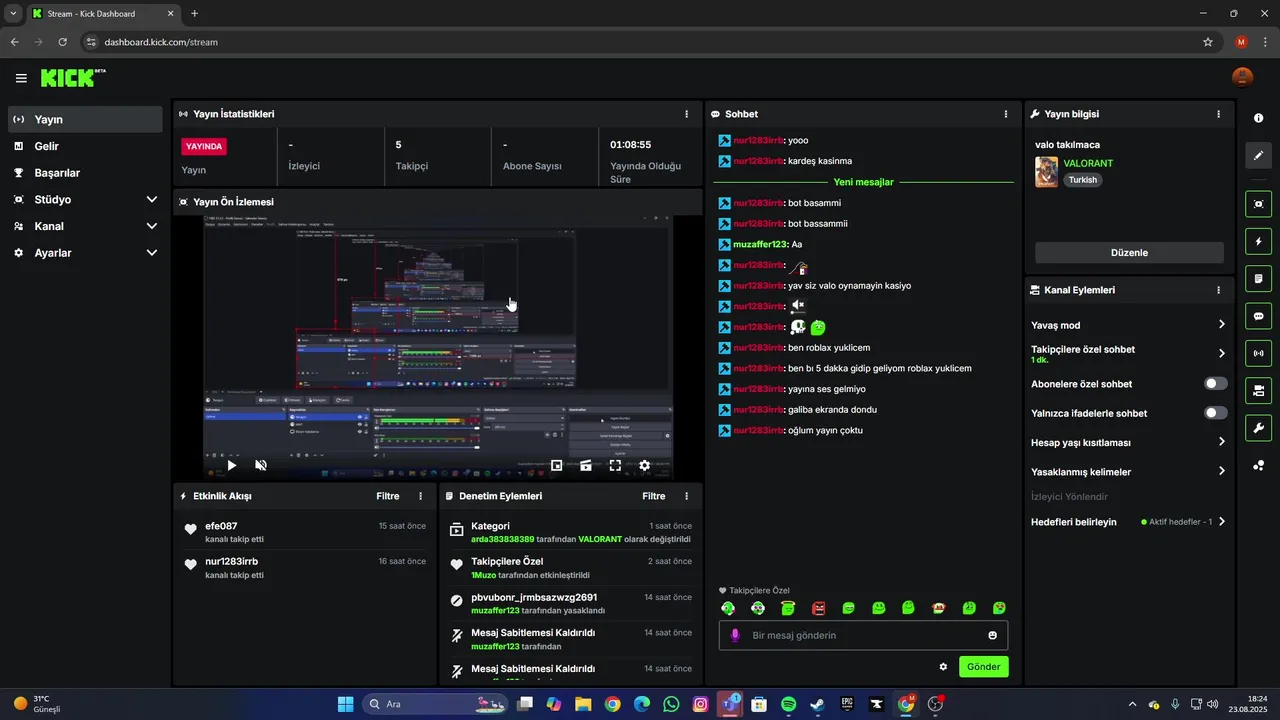Click efe087 in activity feed
This screenshot has width=1280, height=720.
(x=221, y=526)
